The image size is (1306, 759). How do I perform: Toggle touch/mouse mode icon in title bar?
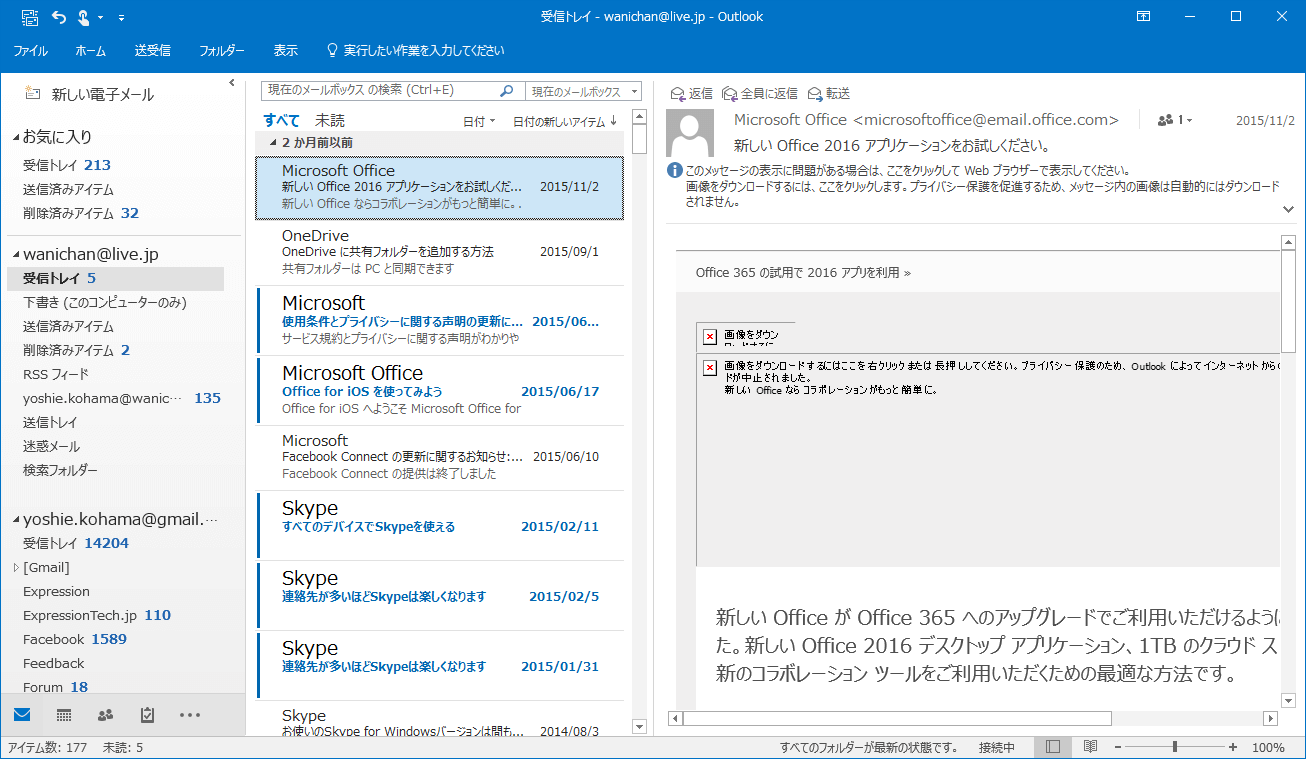[x=84, y=17]
